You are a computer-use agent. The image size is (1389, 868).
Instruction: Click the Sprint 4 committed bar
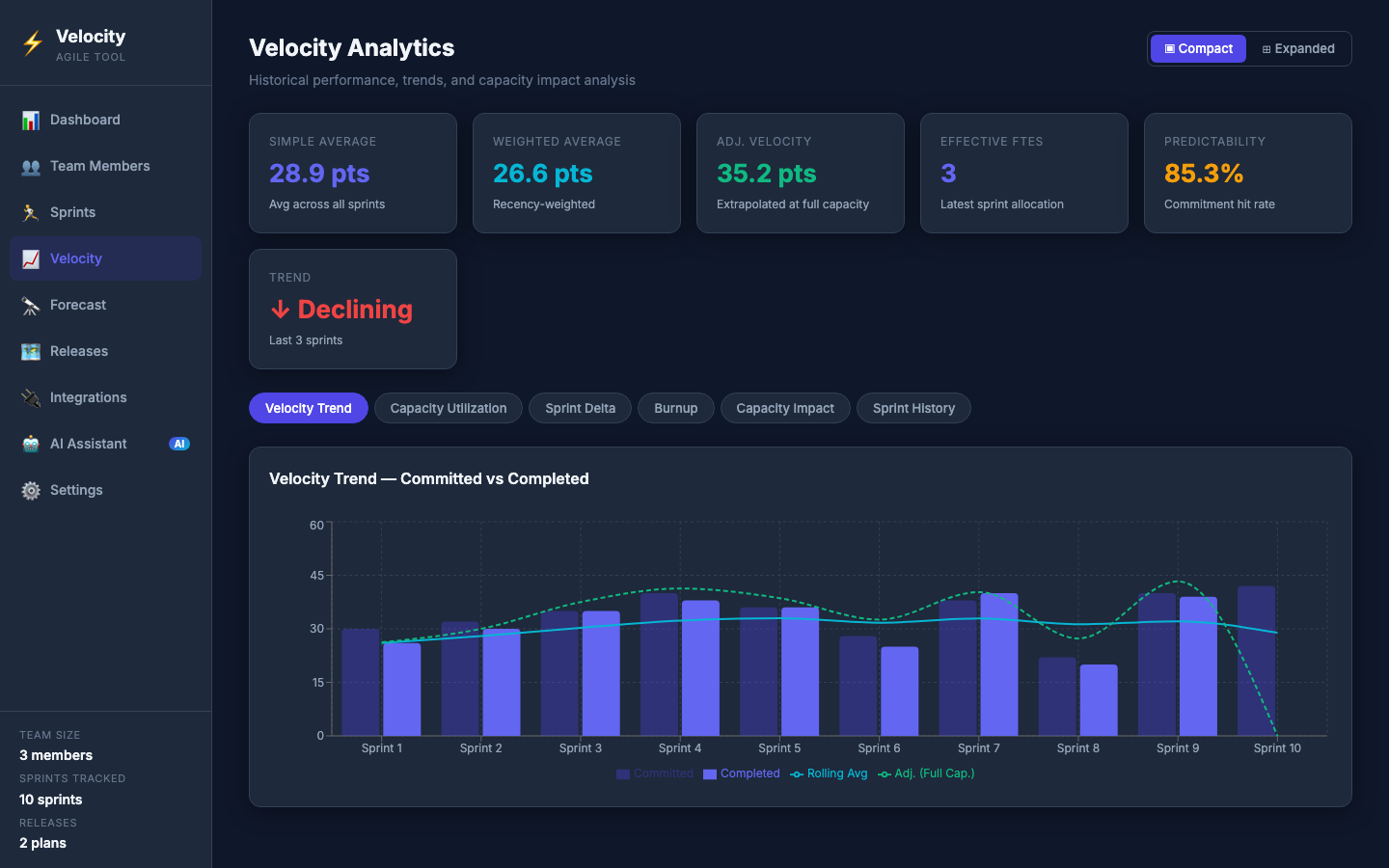click(x=660, y=665)
